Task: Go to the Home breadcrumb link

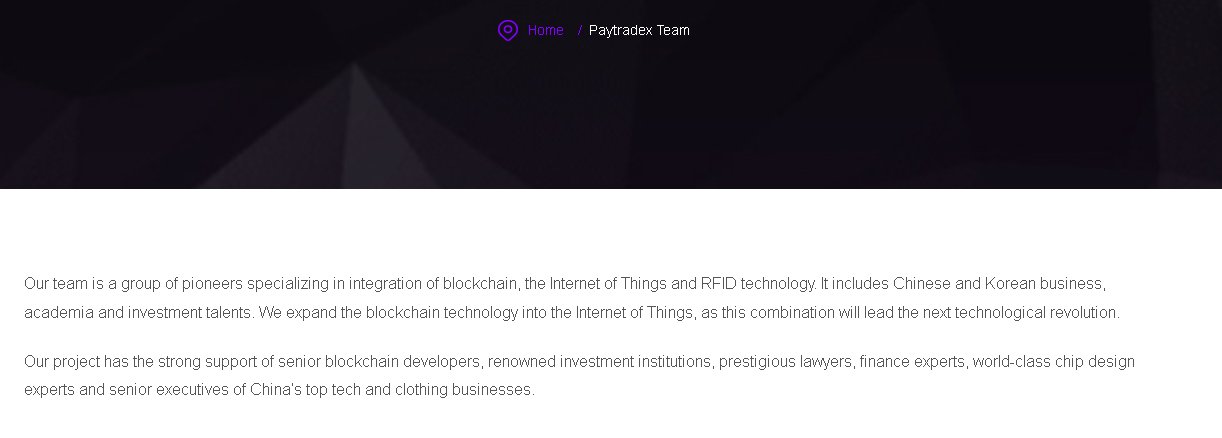Action: coord(546,30)
